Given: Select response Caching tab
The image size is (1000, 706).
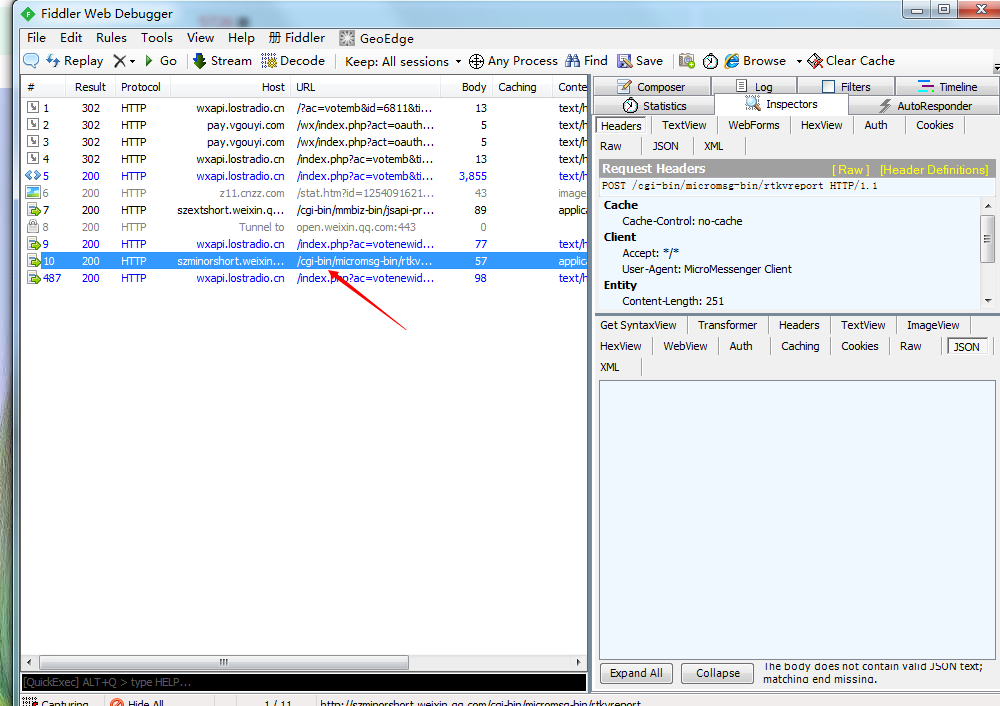Looking at the screenshot, I should point(800,346).
